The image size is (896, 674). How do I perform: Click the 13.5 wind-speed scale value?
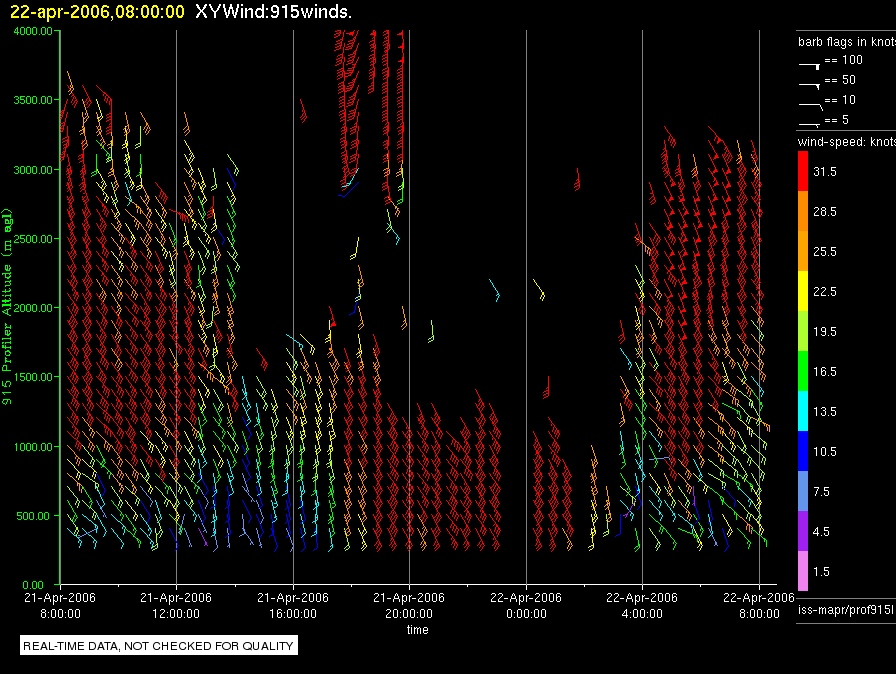(x=825, y=412)
